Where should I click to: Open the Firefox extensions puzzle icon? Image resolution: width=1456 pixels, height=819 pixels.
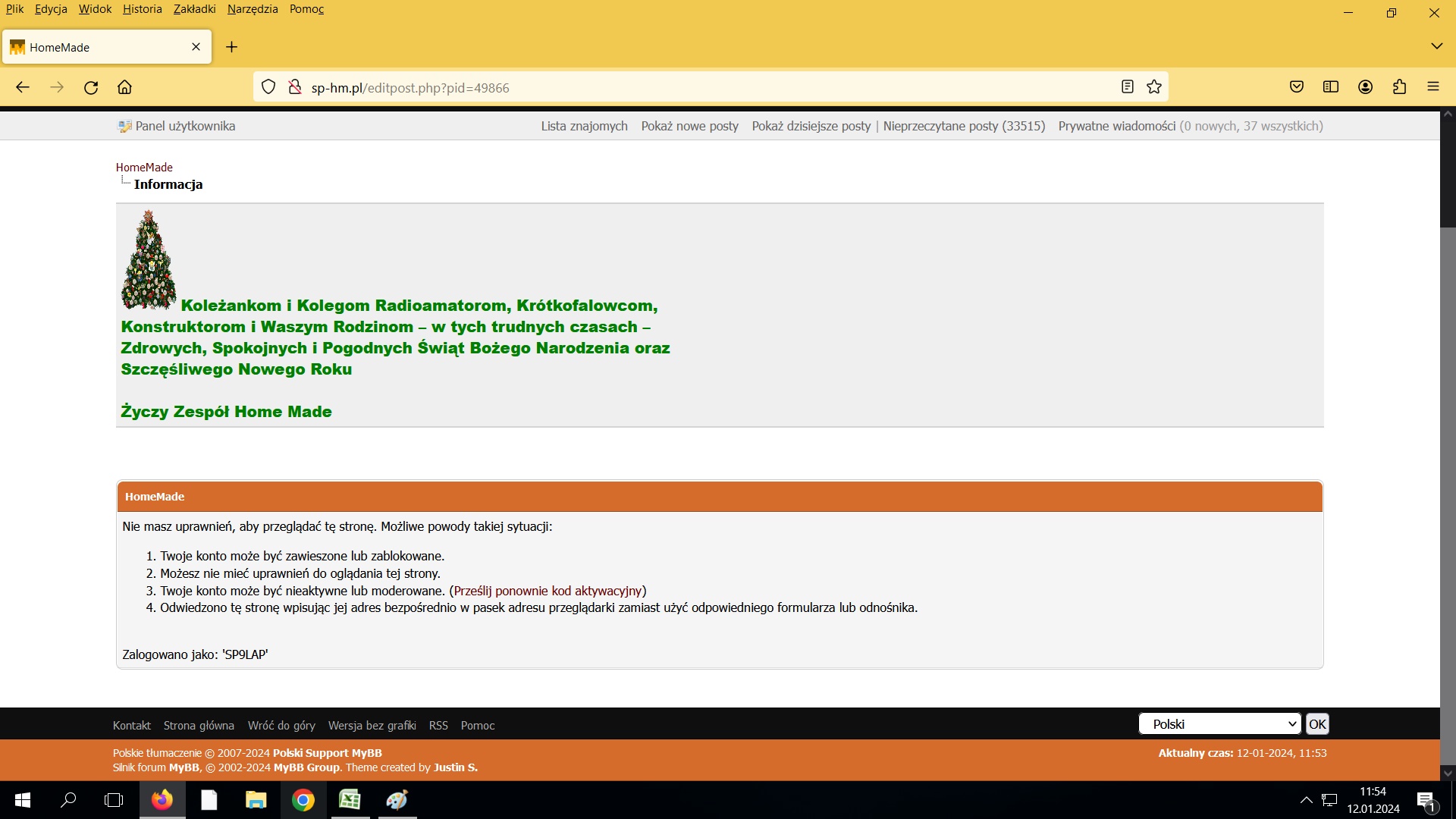(1399, 87)
